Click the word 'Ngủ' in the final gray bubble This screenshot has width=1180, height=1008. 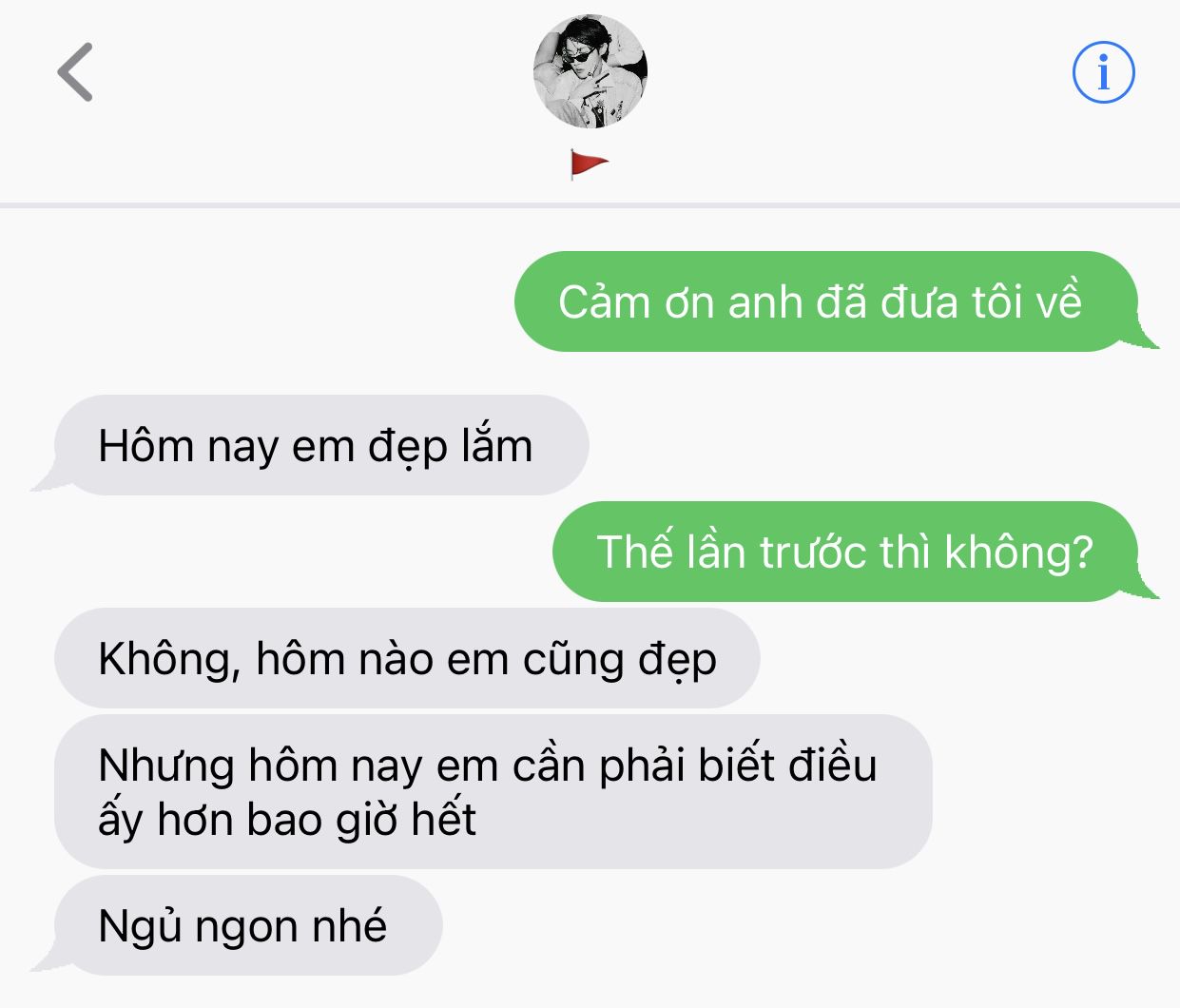tap(140, 926)
